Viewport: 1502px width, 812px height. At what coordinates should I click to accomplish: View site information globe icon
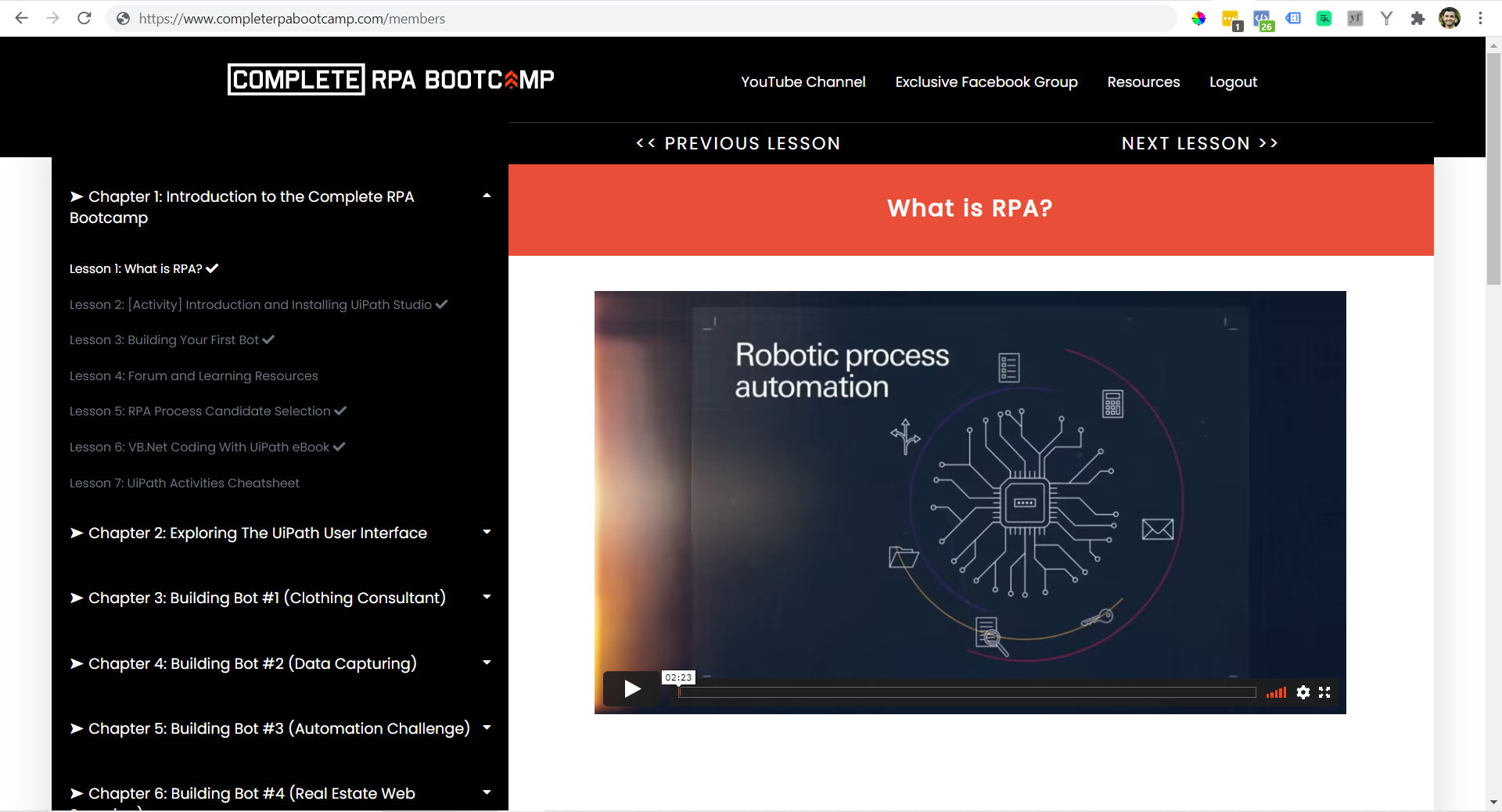tap(123, 18)
